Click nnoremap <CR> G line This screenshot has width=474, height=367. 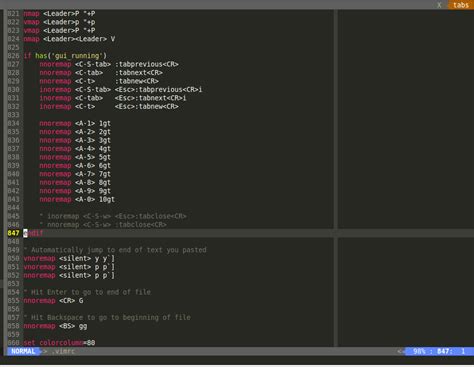(53, 301)
